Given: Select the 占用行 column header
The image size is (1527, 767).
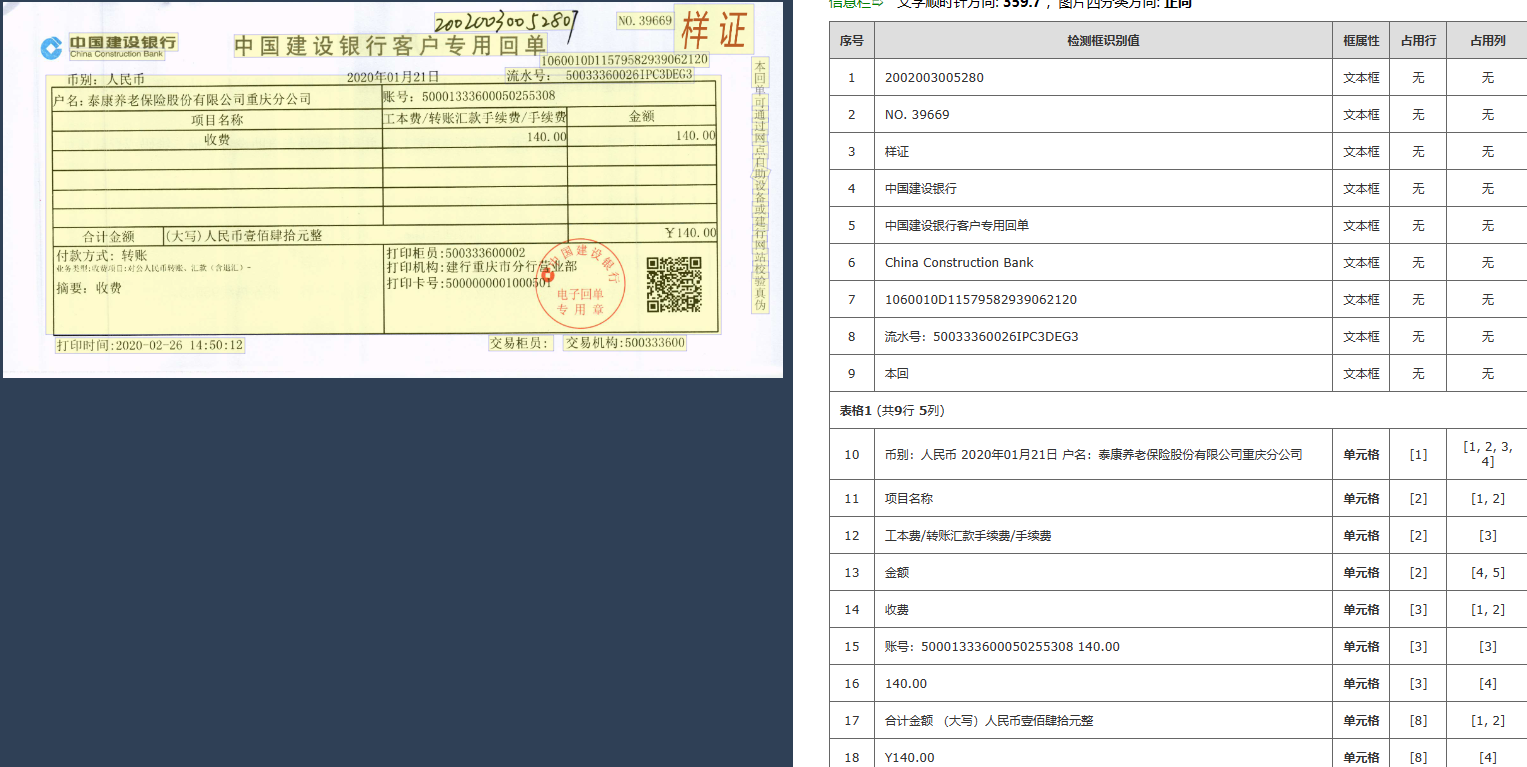Looking at the screenshot, I should coord(1418,41).
